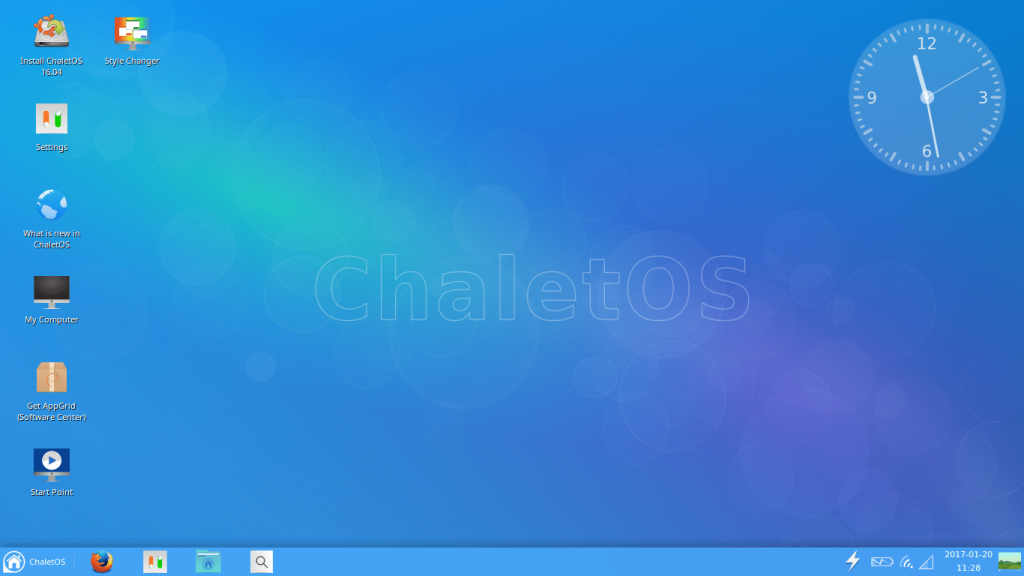Image resolution: width=1024 pixels, height=576 pixels.
Task: Click the 2017-01-20 11:28 clock in the panel
Action: pos(968,561)
